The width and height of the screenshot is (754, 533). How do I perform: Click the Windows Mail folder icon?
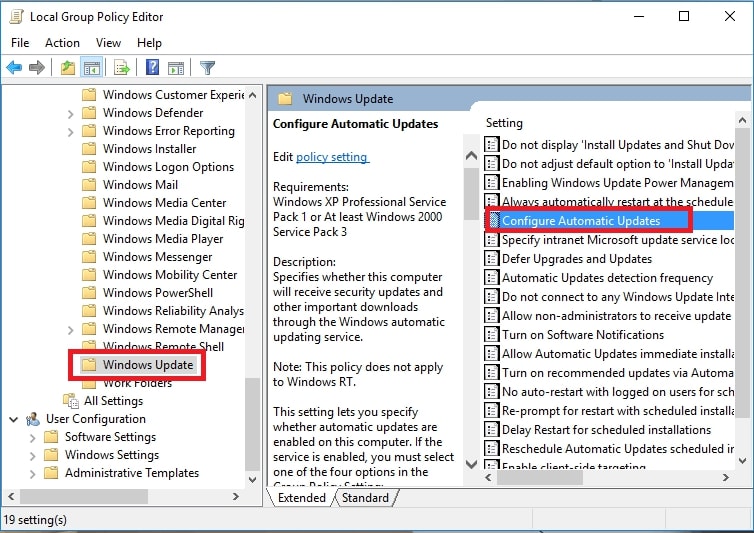[x=89, y=185]
